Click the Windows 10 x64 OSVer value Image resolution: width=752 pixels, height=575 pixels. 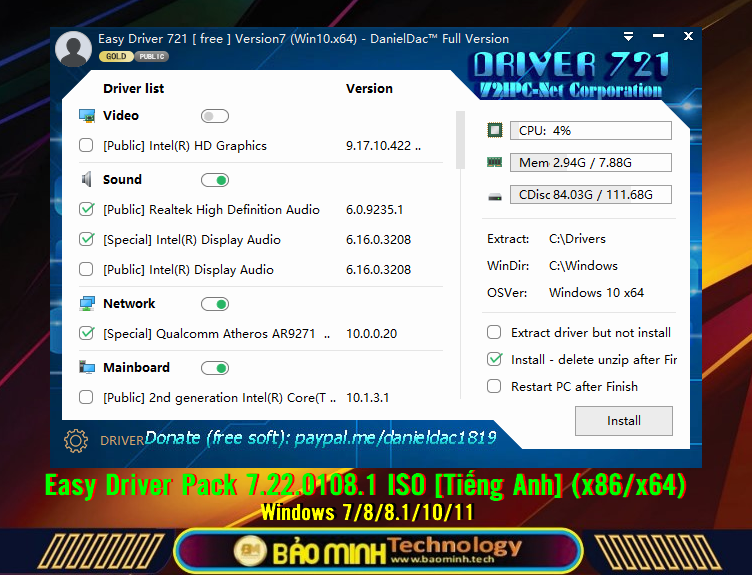tap(596, 293)
